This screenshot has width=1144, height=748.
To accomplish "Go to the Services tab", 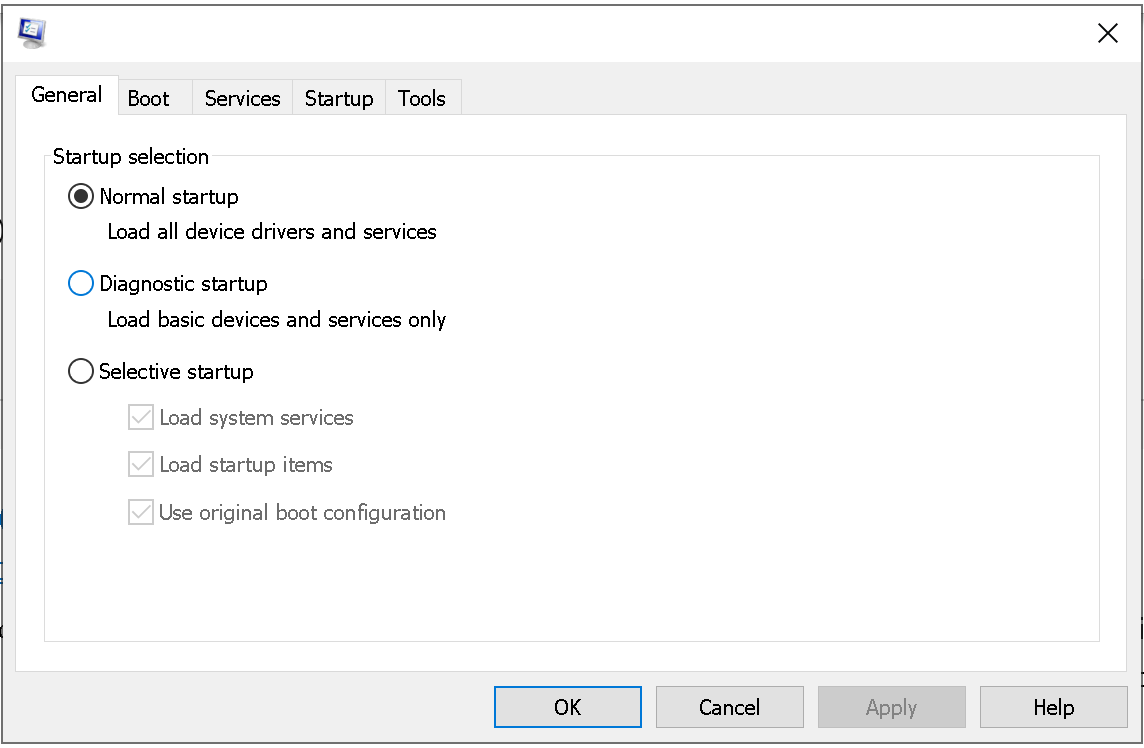I will click(x=242, y=98).
